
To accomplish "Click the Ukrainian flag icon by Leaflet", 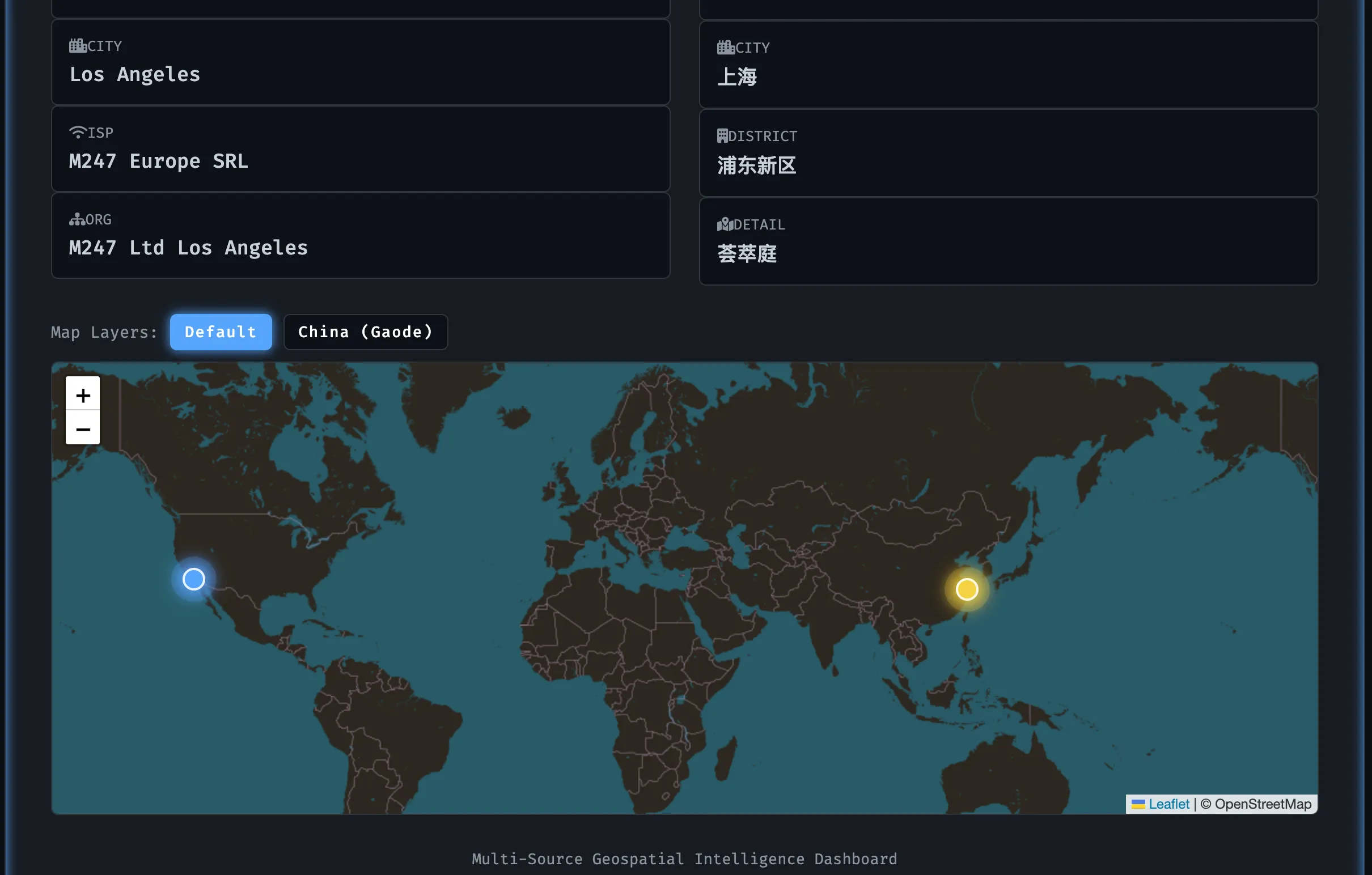I will [1138, 804].
